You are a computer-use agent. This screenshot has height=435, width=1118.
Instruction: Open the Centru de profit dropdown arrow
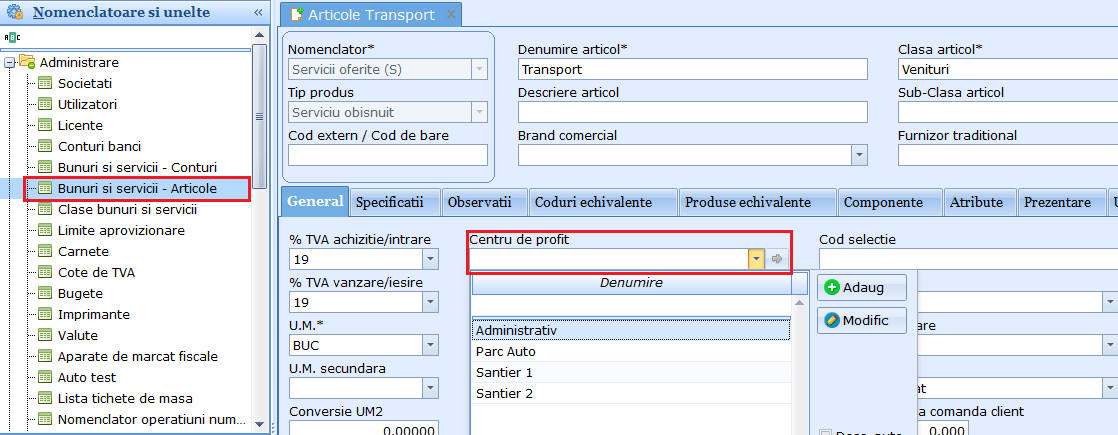[756, 259]
